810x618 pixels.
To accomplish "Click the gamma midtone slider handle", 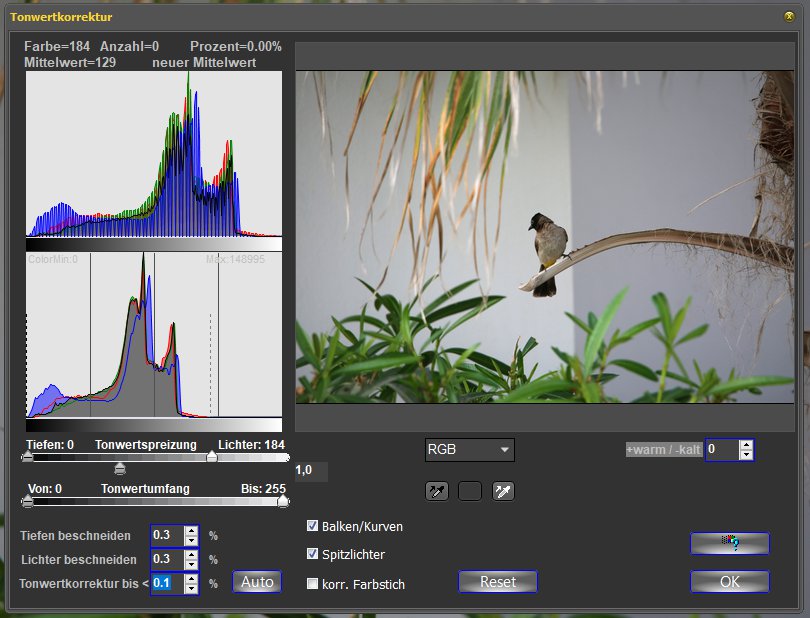I will click(120, 468).
